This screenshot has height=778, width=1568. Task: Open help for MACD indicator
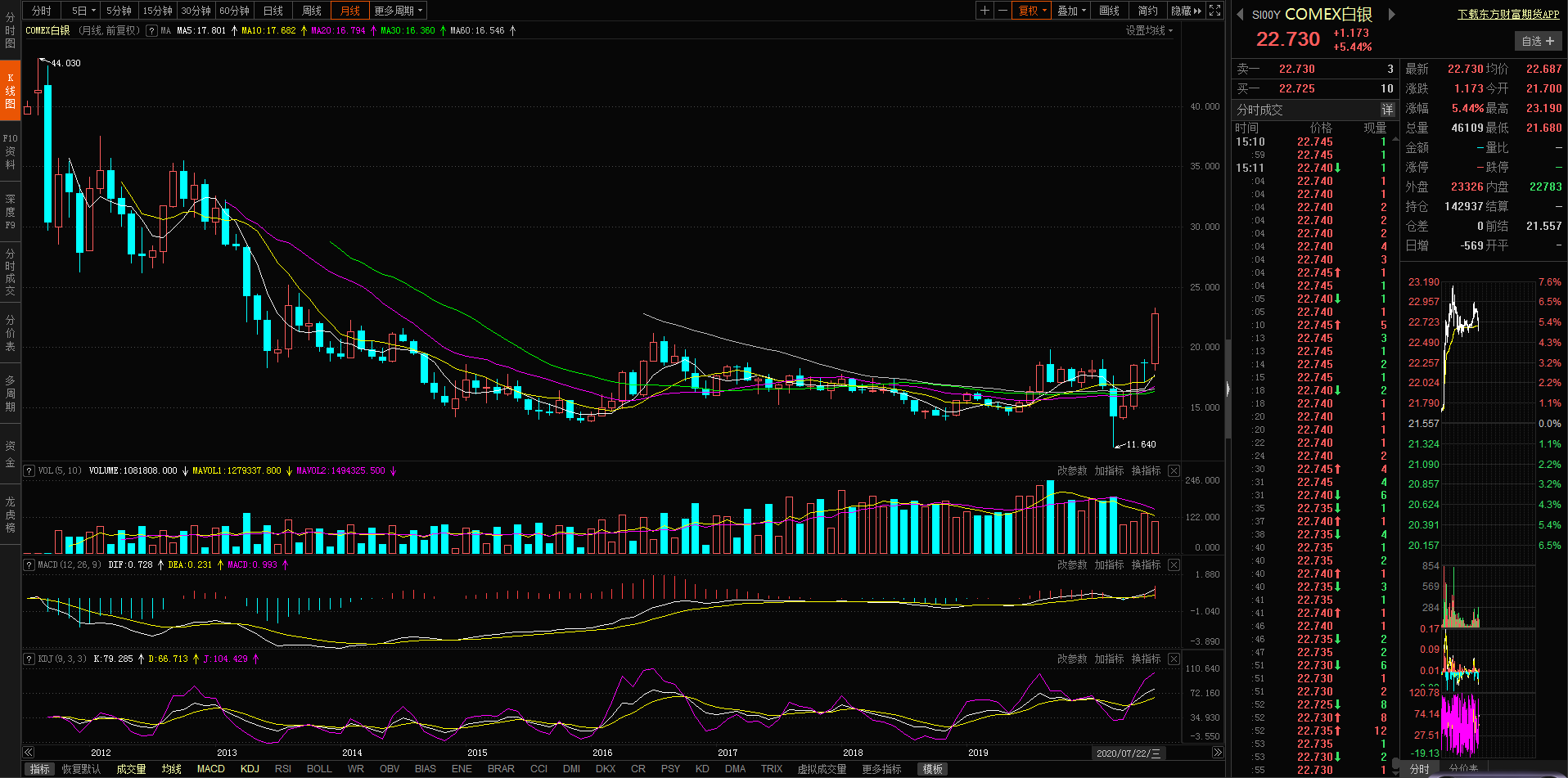[29, 565]
